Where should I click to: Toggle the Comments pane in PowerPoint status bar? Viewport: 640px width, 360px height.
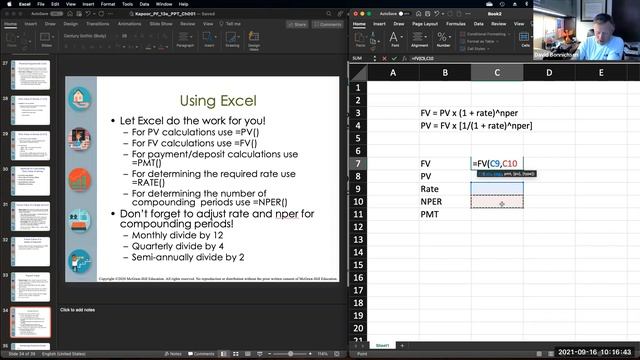pyautogui.click(x=201, y=354)
